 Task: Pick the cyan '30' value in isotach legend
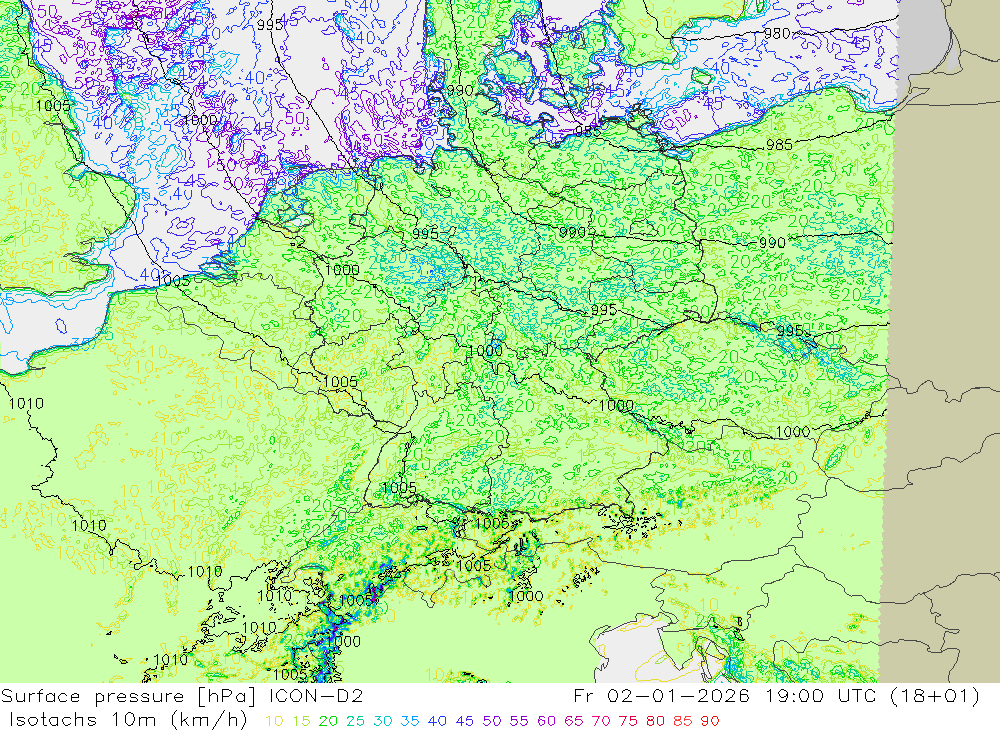click(383, 722)
